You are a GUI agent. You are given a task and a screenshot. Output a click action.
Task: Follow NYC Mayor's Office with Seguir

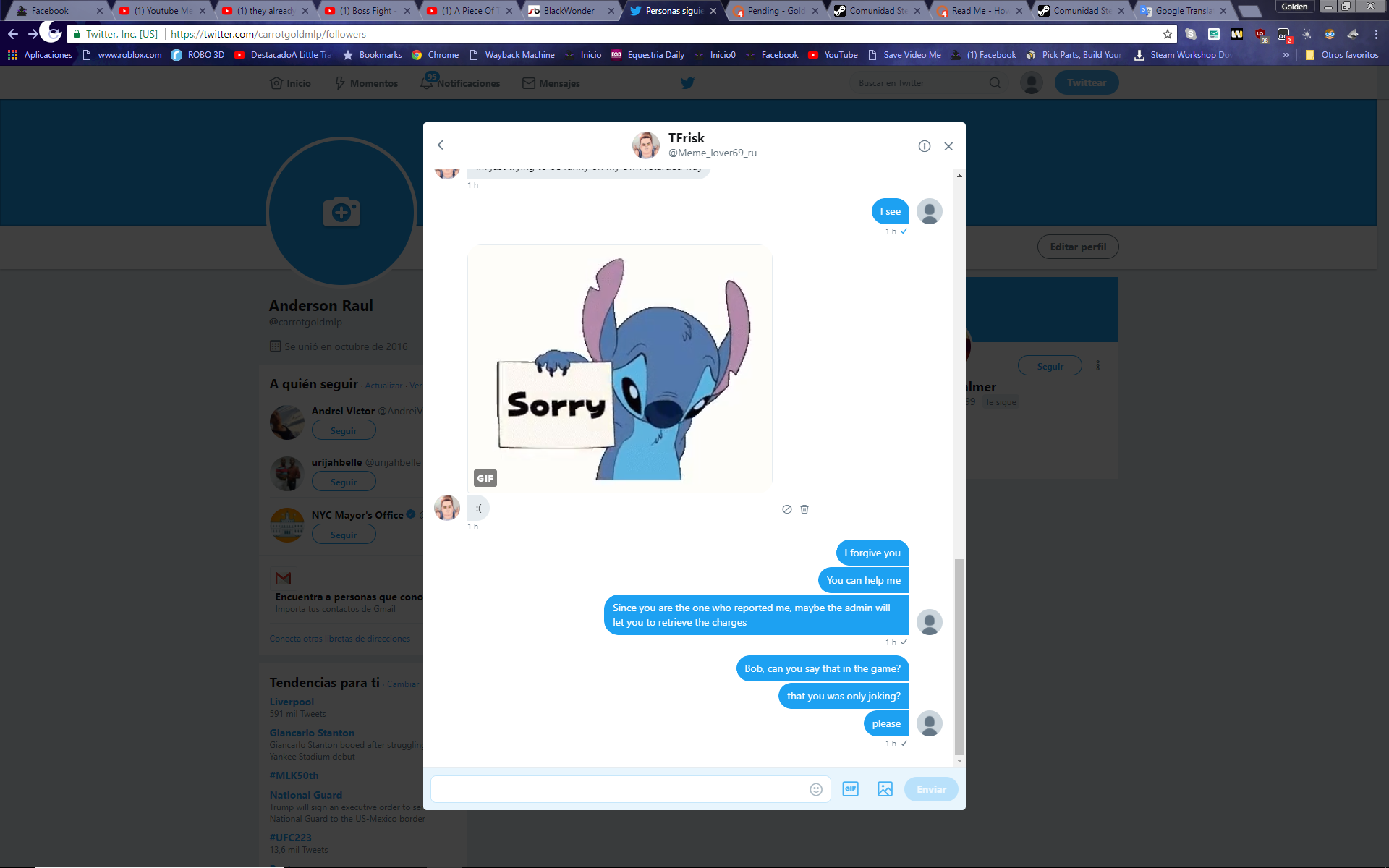click(x=344, y=535)
